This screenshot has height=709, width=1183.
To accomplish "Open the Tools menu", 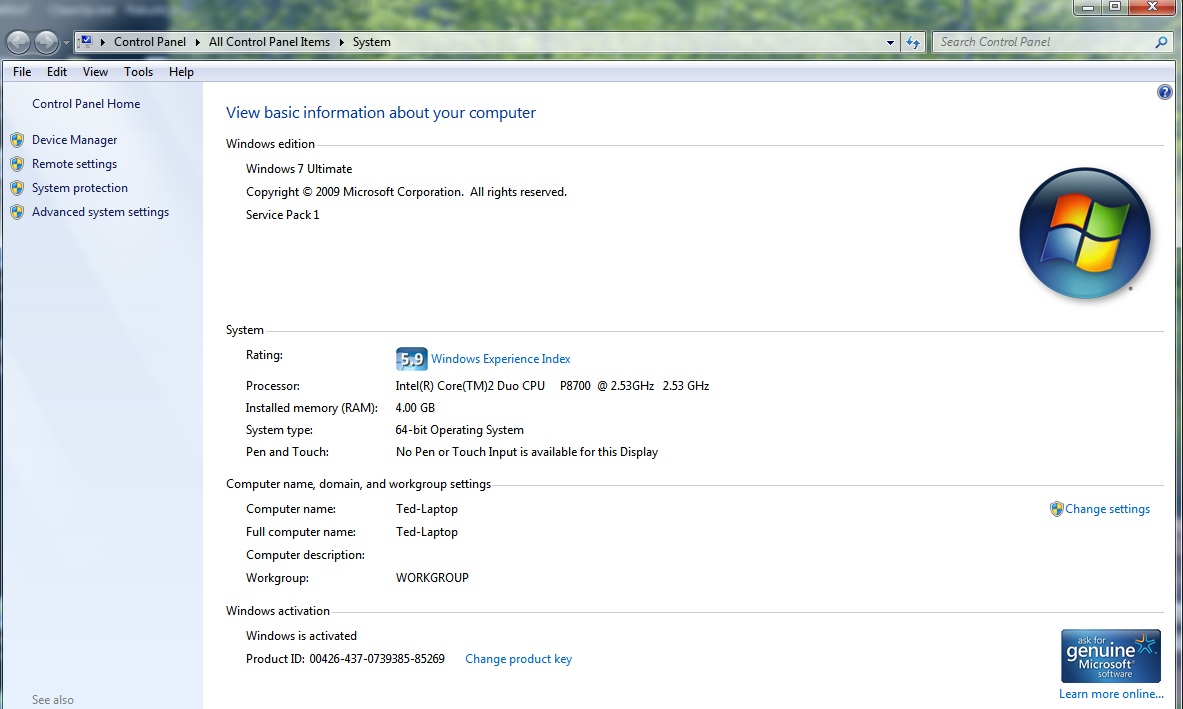I will (138, 72).
